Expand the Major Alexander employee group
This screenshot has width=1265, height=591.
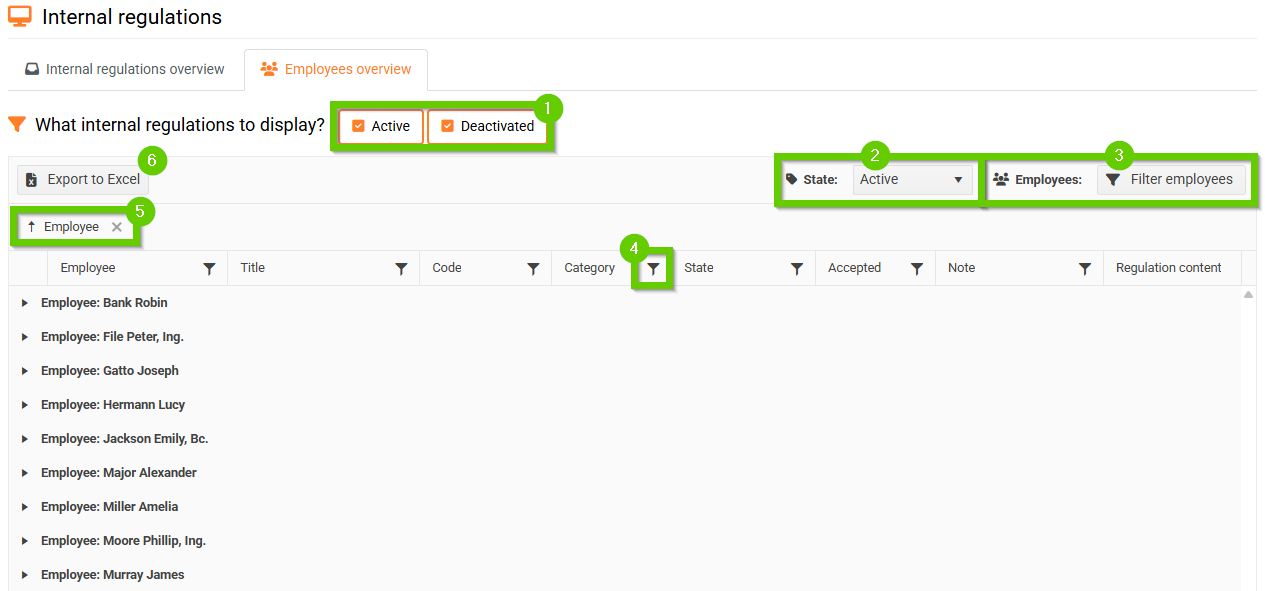click(25, 473)
